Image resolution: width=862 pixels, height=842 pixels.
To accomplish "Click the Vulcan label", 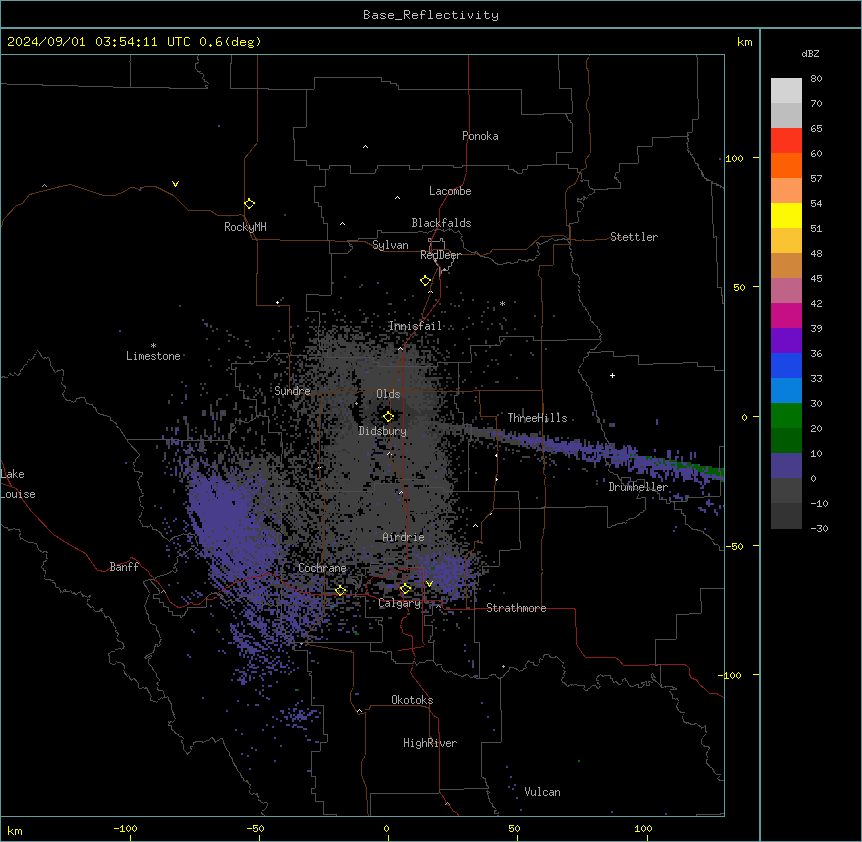I will [543, 792].
